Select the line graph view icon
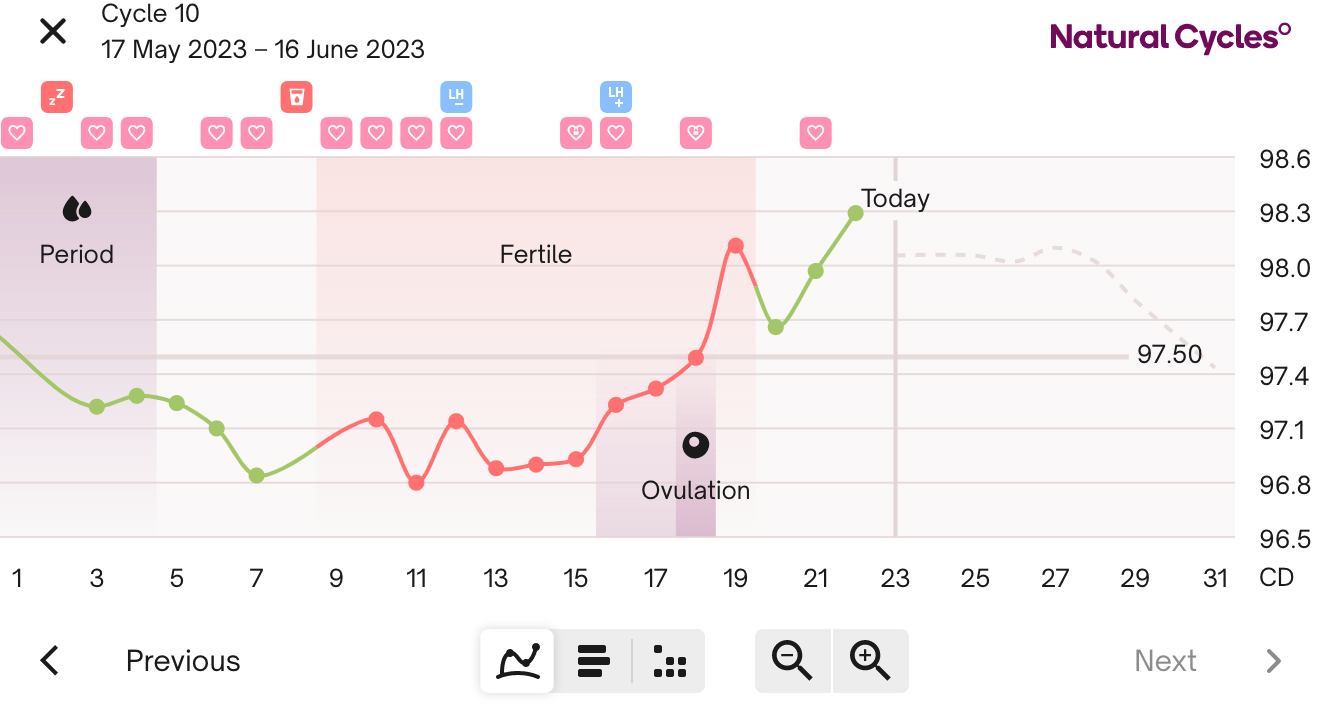Screen dimensions: 1322x706 tap(516, 660)
